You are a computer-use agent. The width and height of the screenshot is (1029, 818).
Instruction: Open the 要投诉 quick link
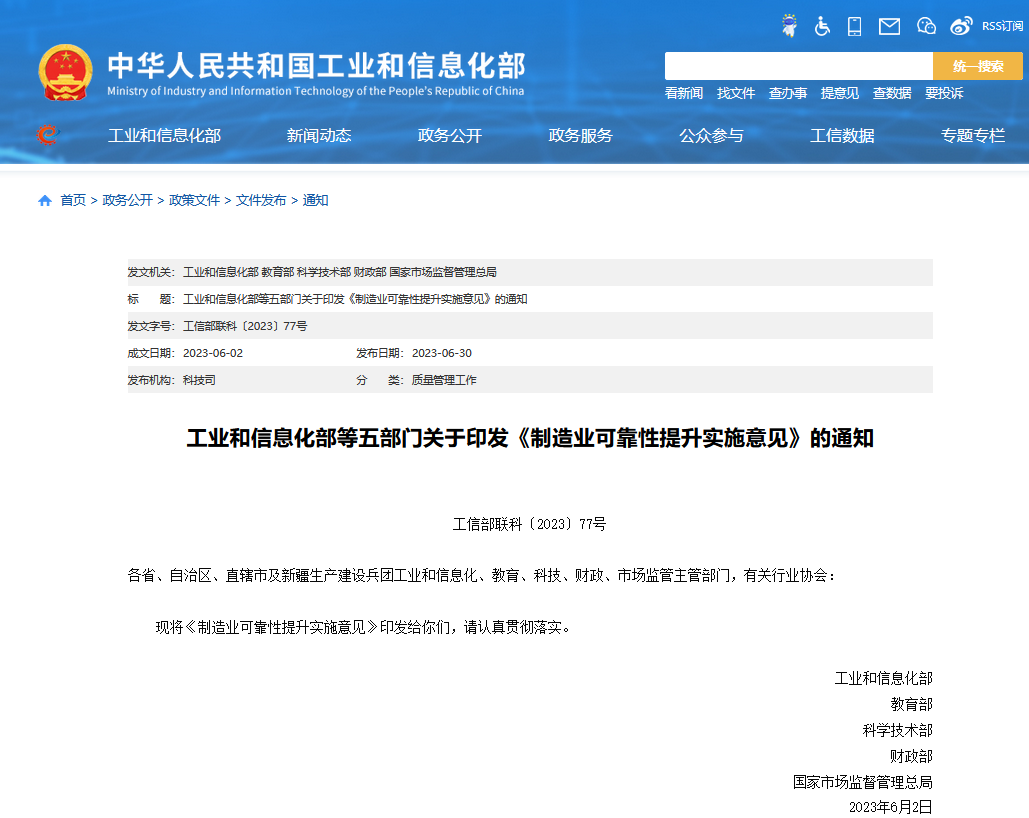944,93
